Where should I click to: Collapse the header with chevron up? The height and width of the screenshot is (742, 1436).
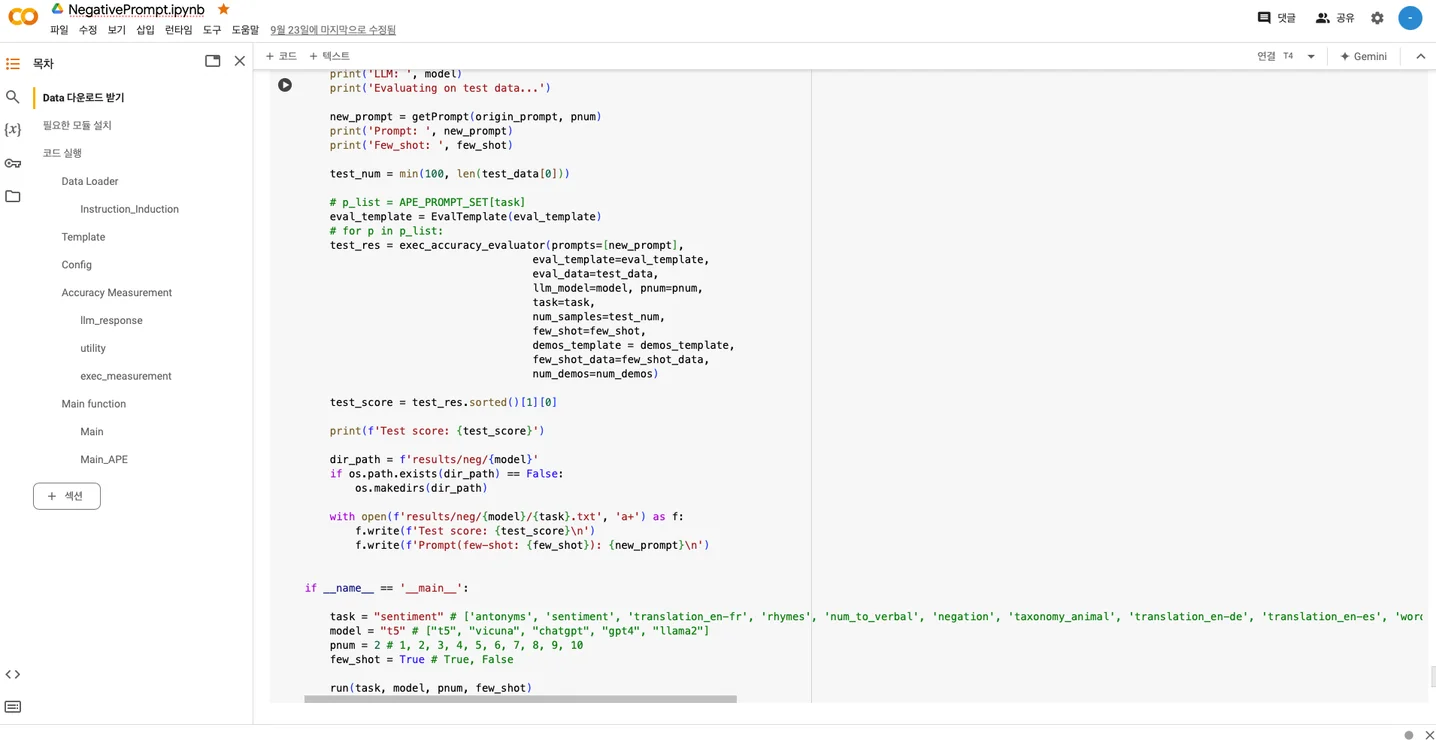(x=1420, y=57)
